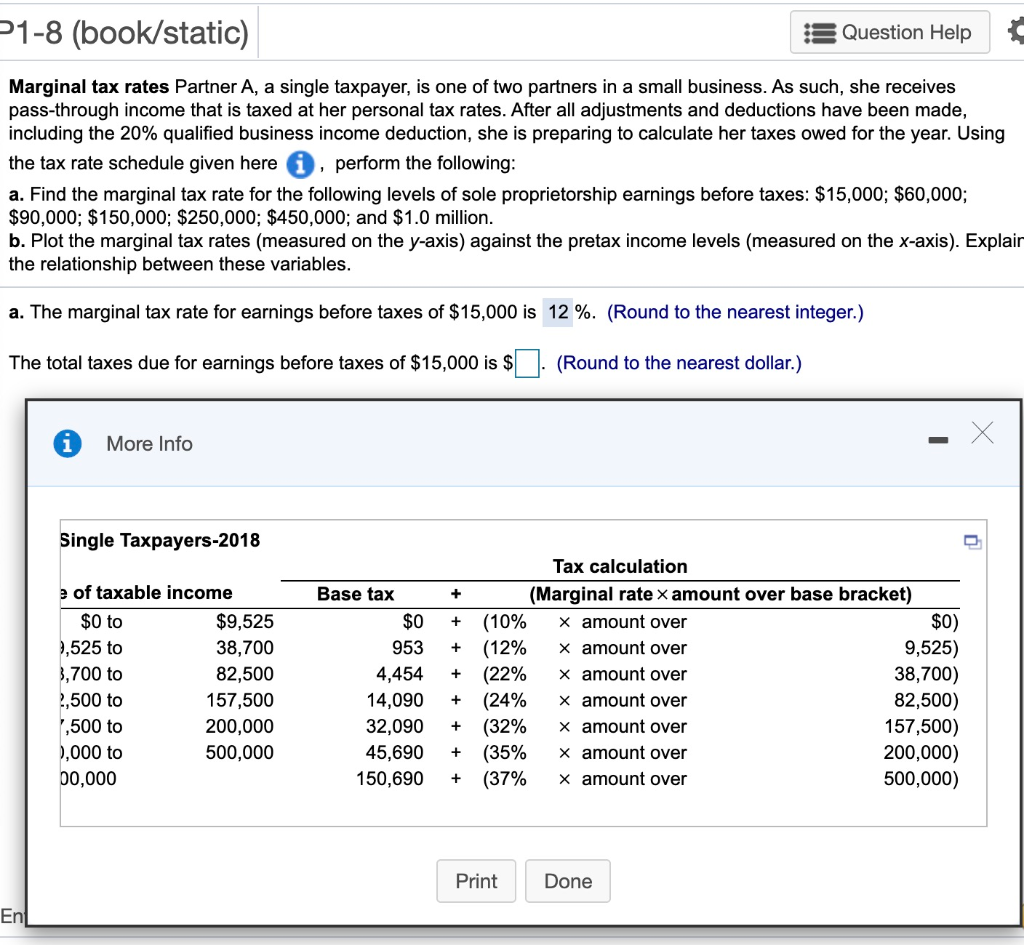Click the base tax value 14,090
This screenshot has height=945, width=1024.
click(x=394, y=700)
